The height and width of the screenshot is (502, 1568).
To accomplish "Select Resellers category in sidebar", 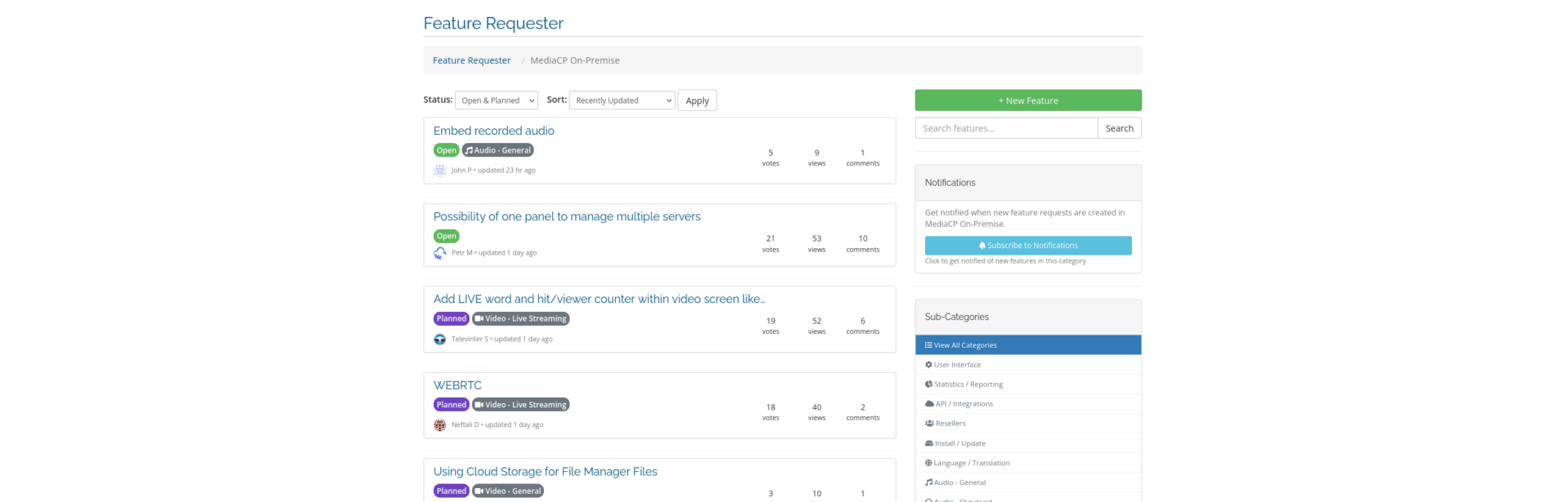I will pos(950,424).
